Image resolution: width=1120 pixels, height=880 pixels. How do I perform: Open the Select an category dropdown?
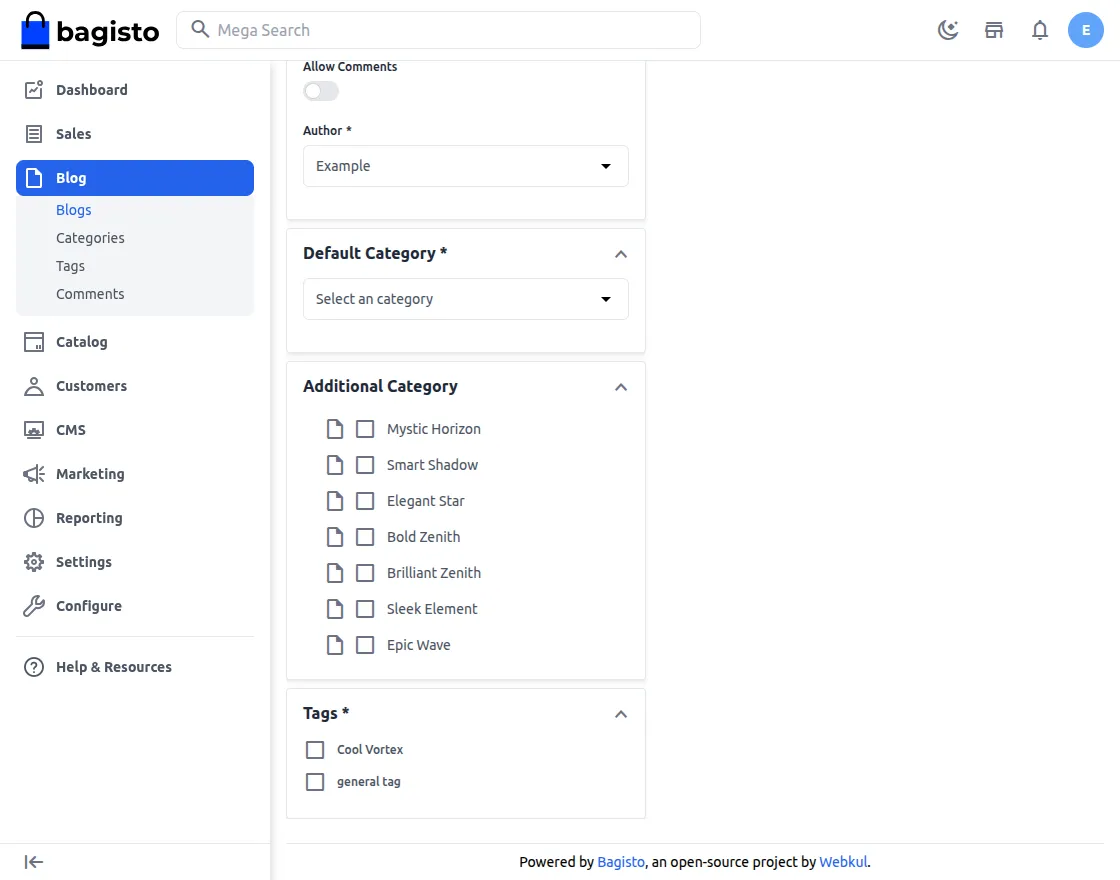[466, 299]
